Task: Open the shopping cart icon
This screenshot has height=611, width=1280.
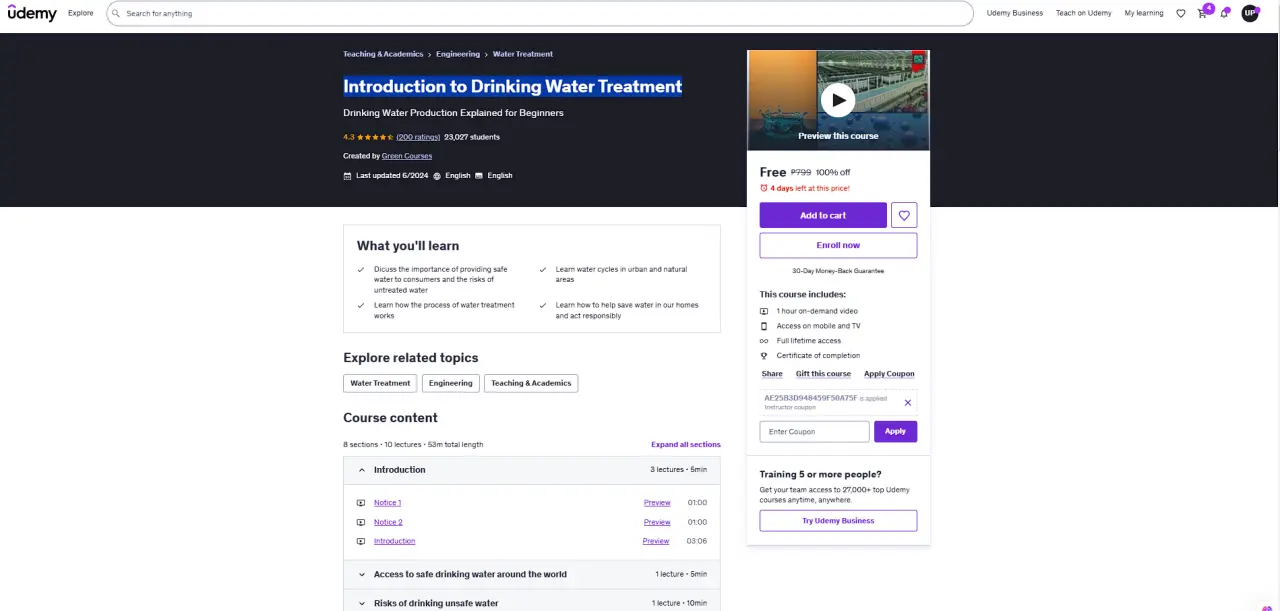Action: coord(1202,13)
